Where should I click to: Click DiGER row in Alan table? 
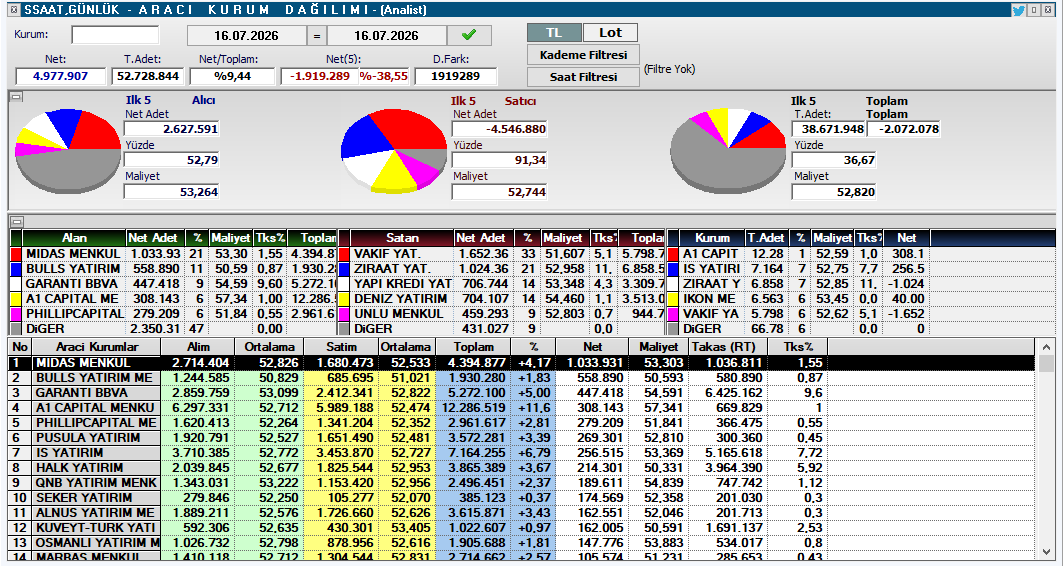click(174, 329)
